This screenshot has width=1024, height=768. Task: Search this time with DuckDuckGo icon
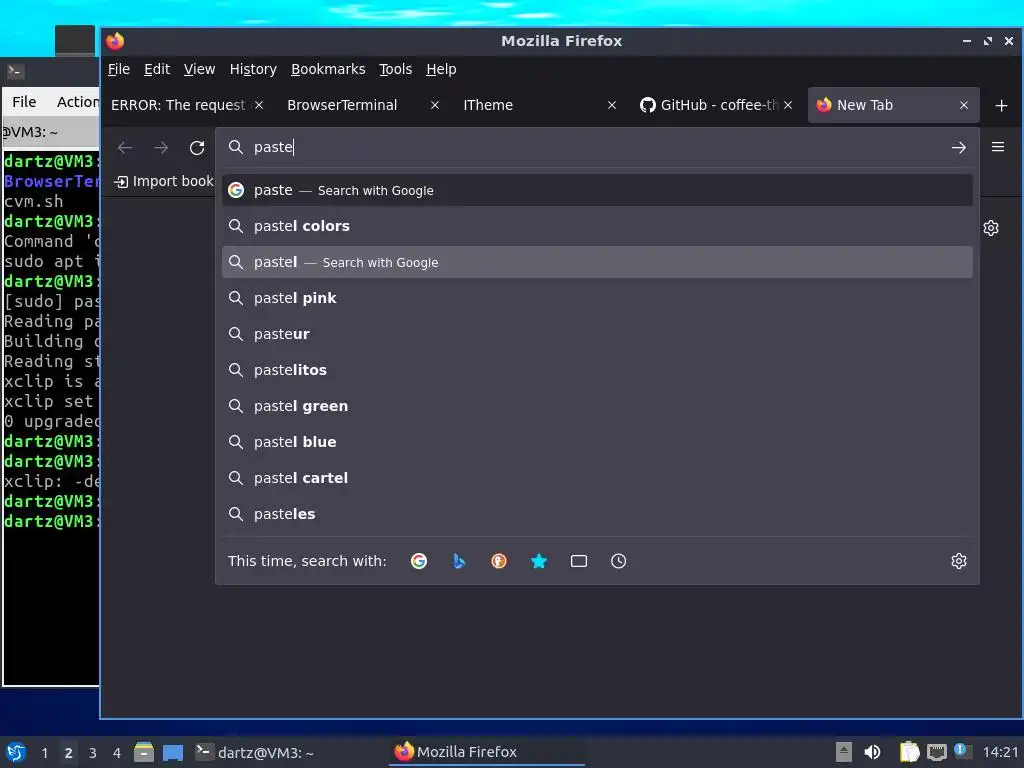[x=499, y=561]
